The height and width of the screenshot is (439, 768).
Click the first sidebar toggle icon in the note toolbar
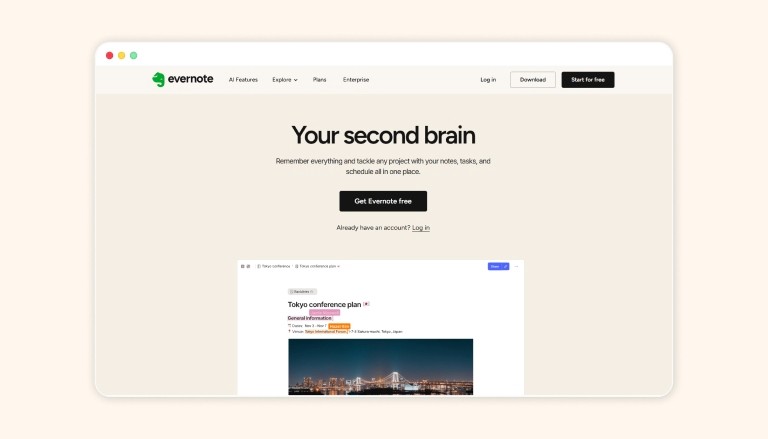tap(242, 267)
